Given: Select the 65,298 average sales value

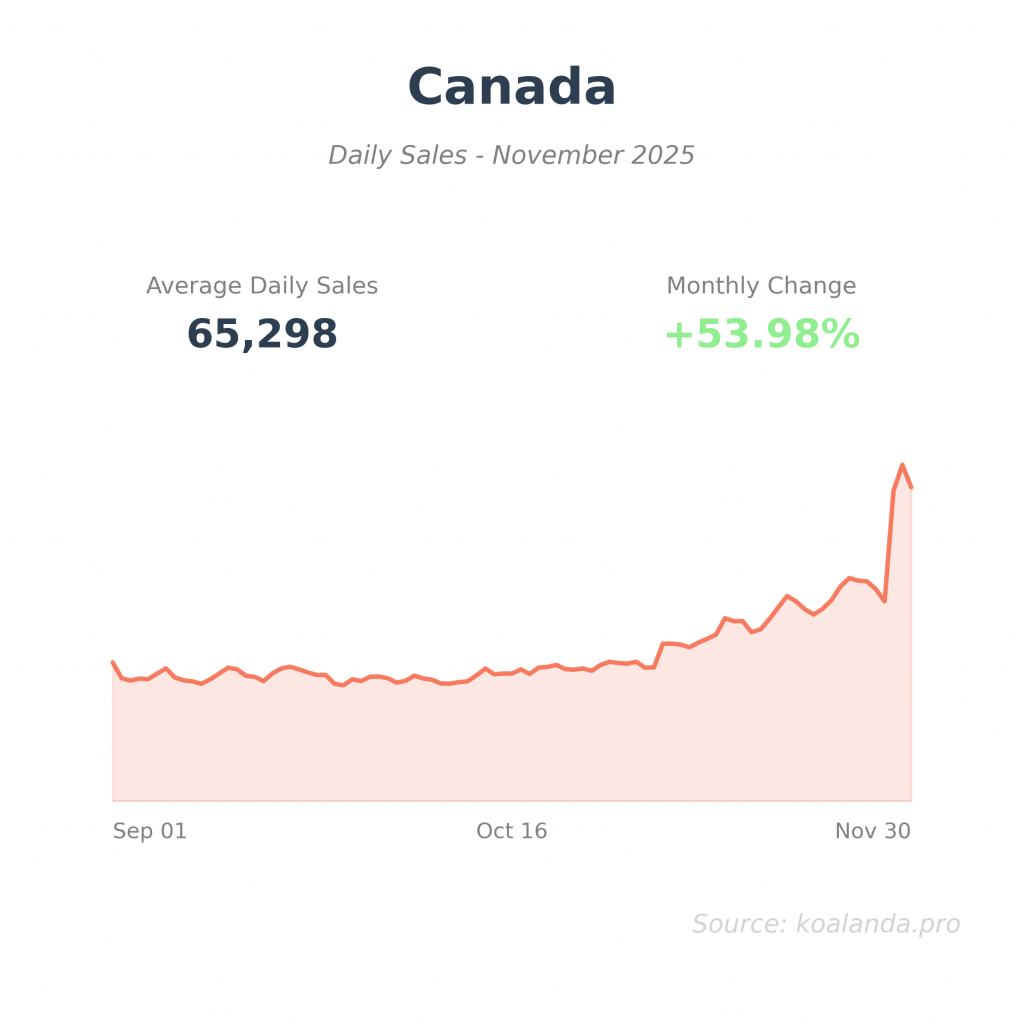Looking at the screenshot, I should [262, 334].
